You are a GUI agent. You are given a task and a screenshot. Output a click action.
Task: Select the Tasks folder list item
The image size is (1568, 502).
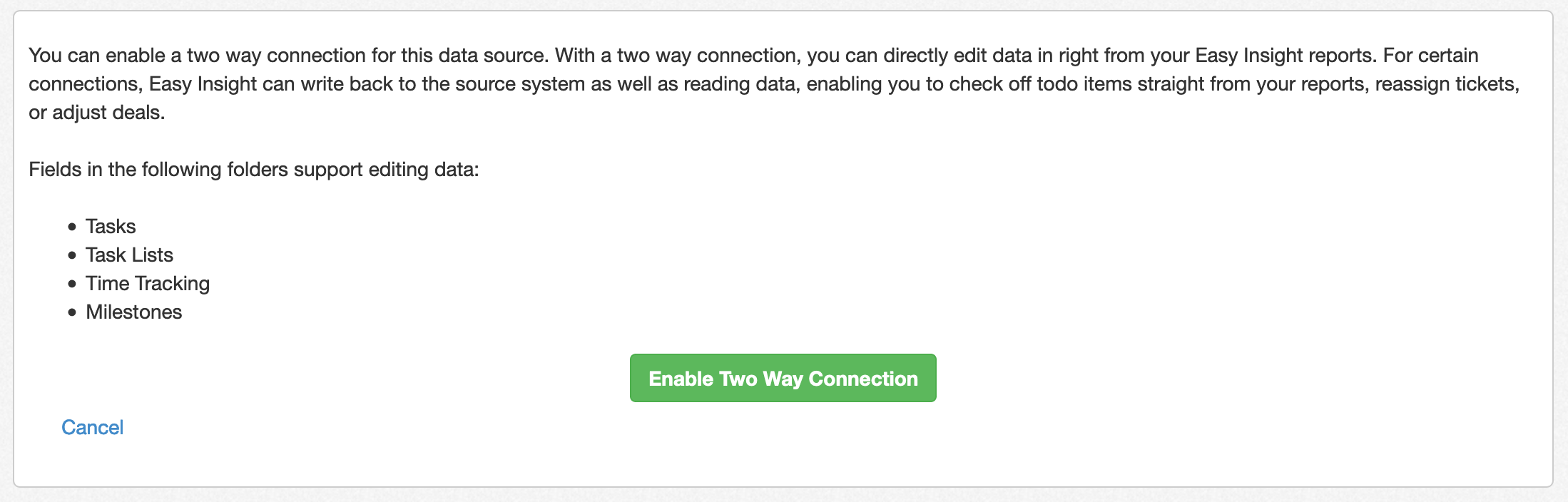(111, 226)
